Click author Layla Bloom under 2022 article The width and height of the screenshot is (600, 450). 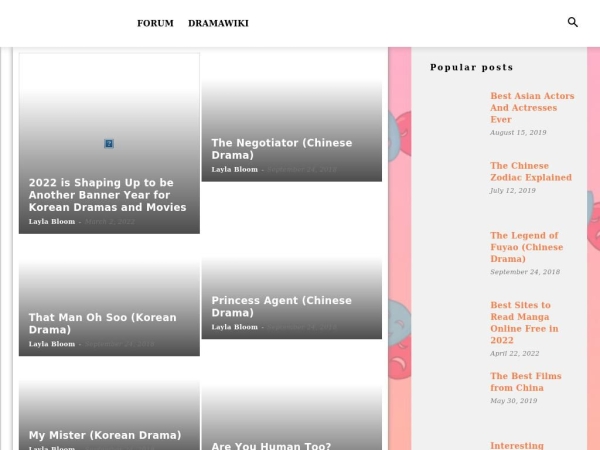tap(52, 222)
